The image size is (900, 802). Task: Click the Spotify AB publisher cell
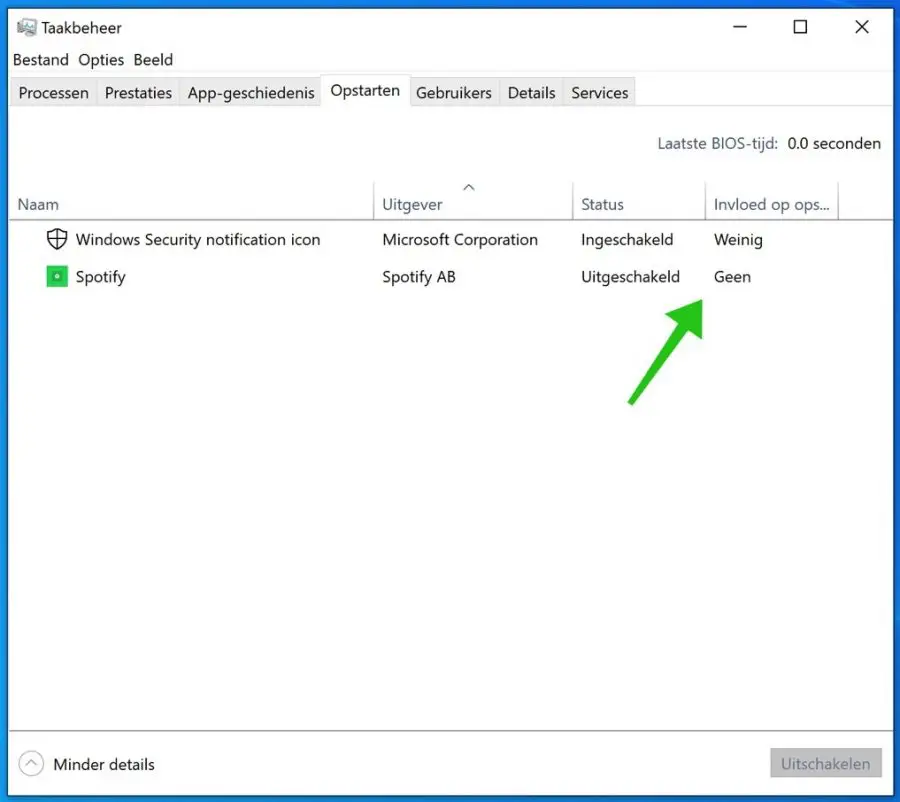click(x=418, y=277)
